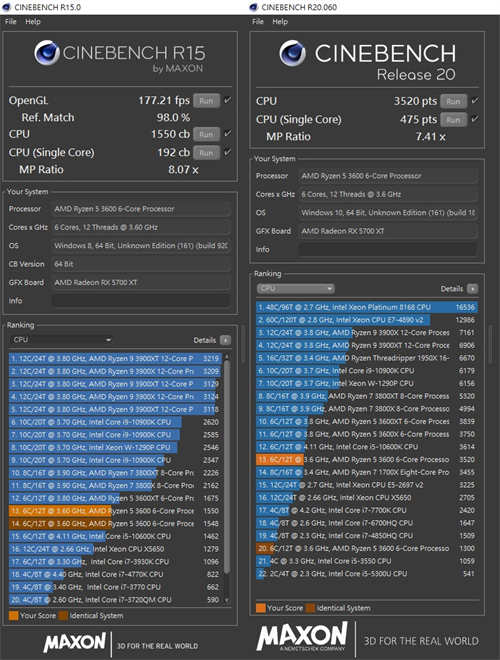Select rank 17 Core i7-3930K row in R15

coord(115,562)
